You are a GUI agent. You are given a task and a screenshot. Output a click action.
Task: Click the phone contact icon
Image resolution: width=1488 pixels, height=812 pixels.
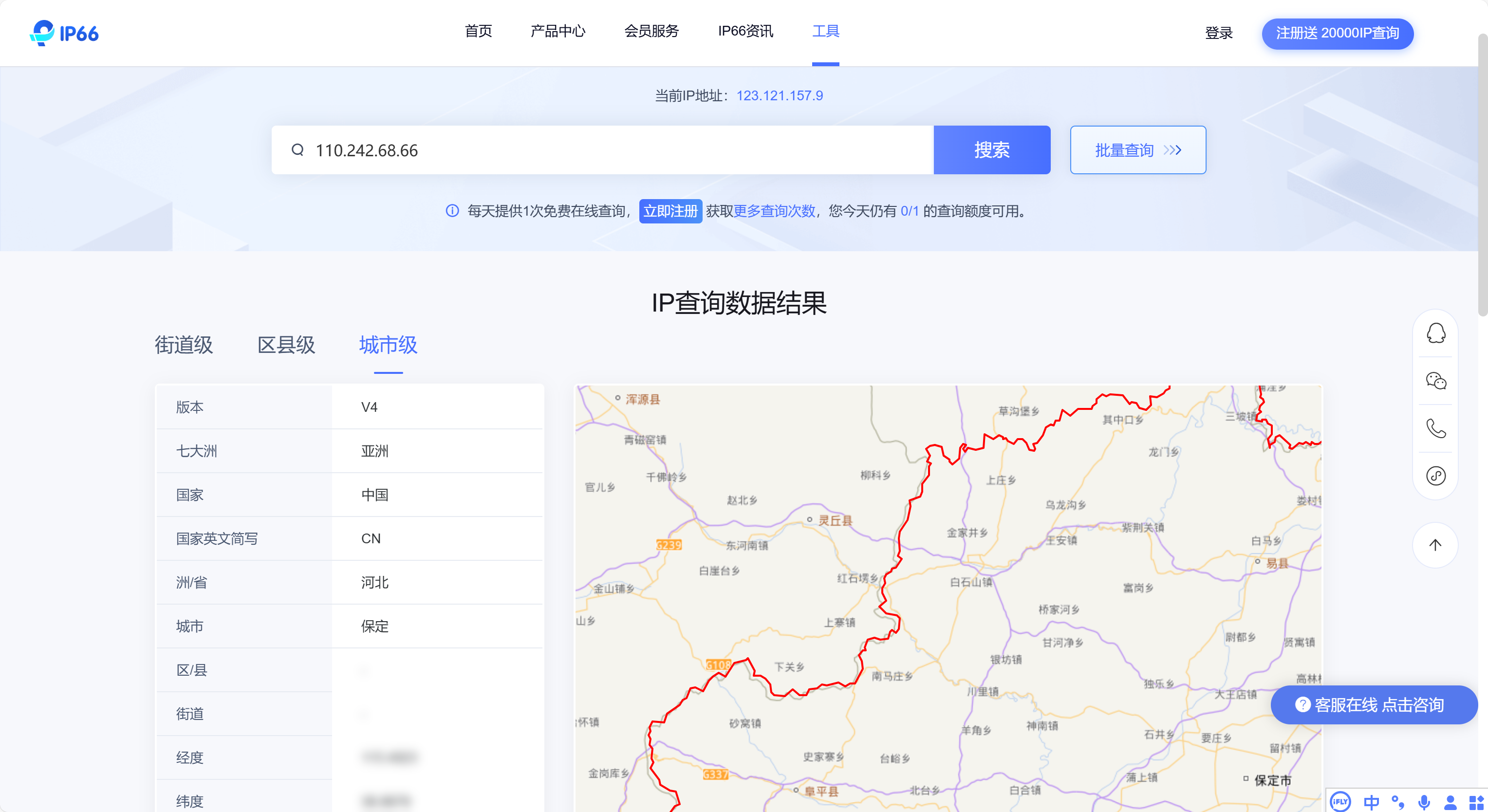coord(1435,428)
